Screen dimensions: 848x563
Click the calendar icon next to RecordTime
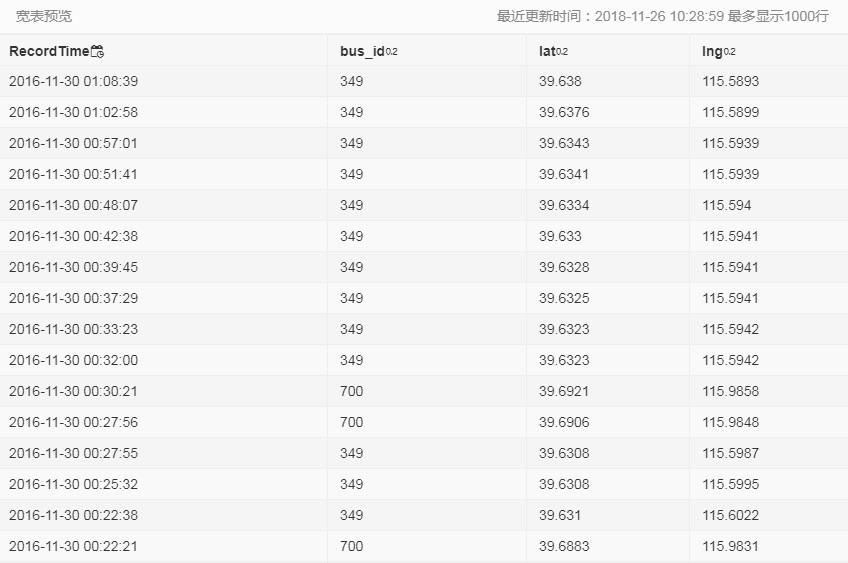pyautogui.click(x=97, y=51)
